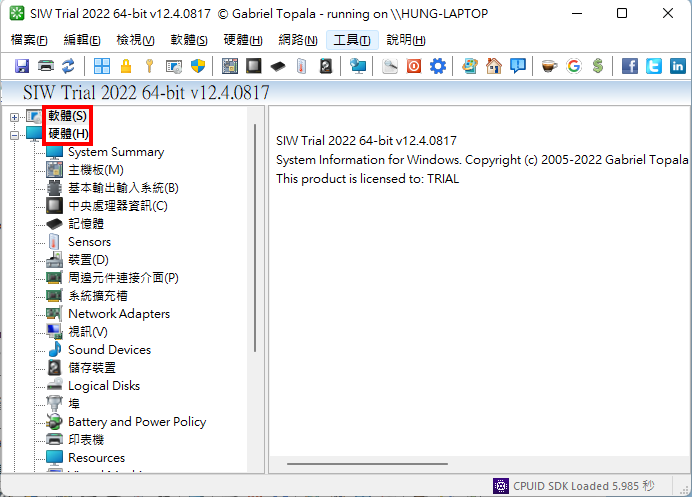Click the red power shutdown toolbar icon
The width and height of the screenshot is (696, 500).
[414, 67]
